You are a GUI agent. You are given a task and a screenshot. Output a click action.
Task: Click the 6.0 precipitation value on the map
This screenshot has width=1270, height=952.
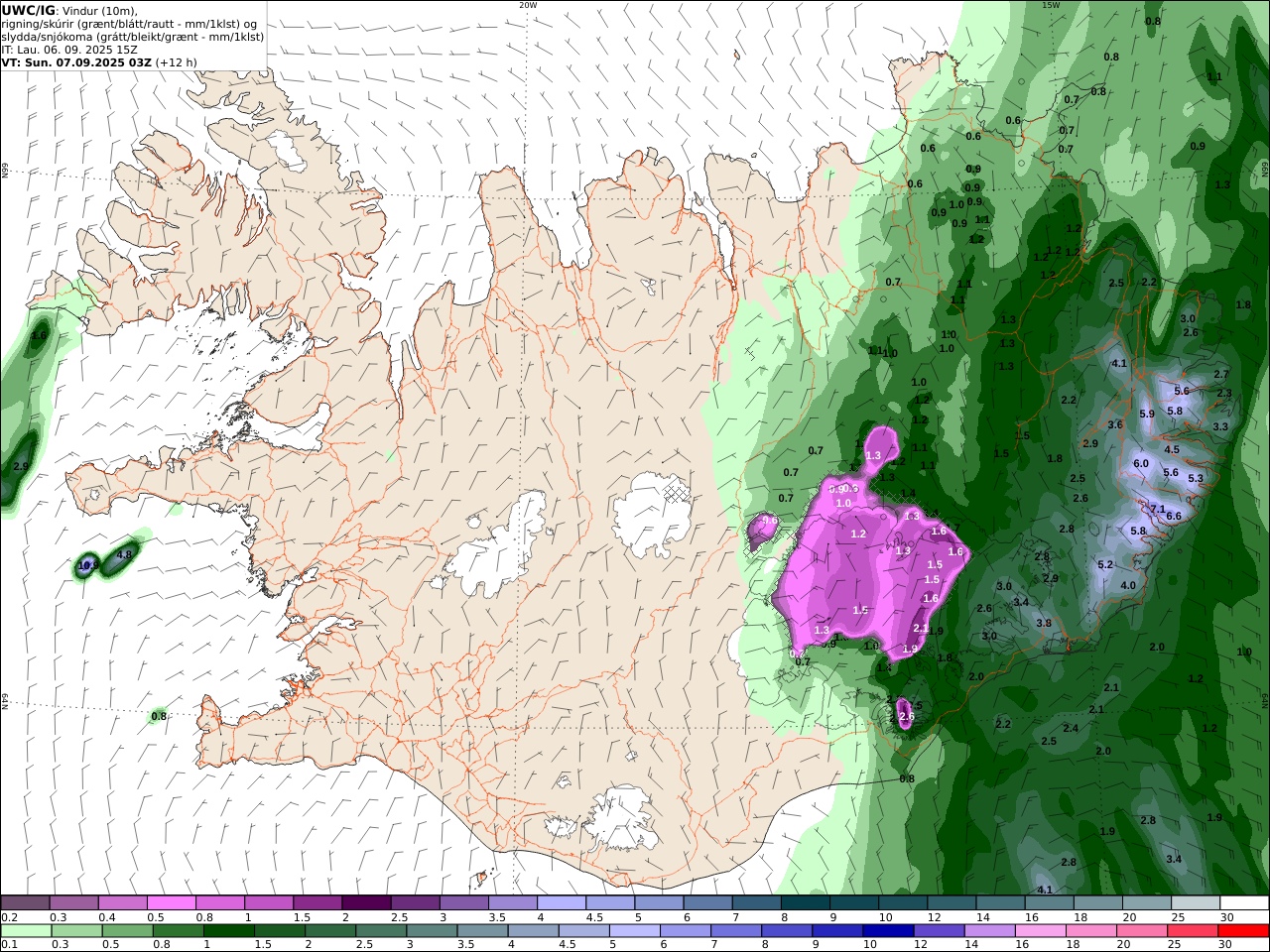[x=1141, y=463]
